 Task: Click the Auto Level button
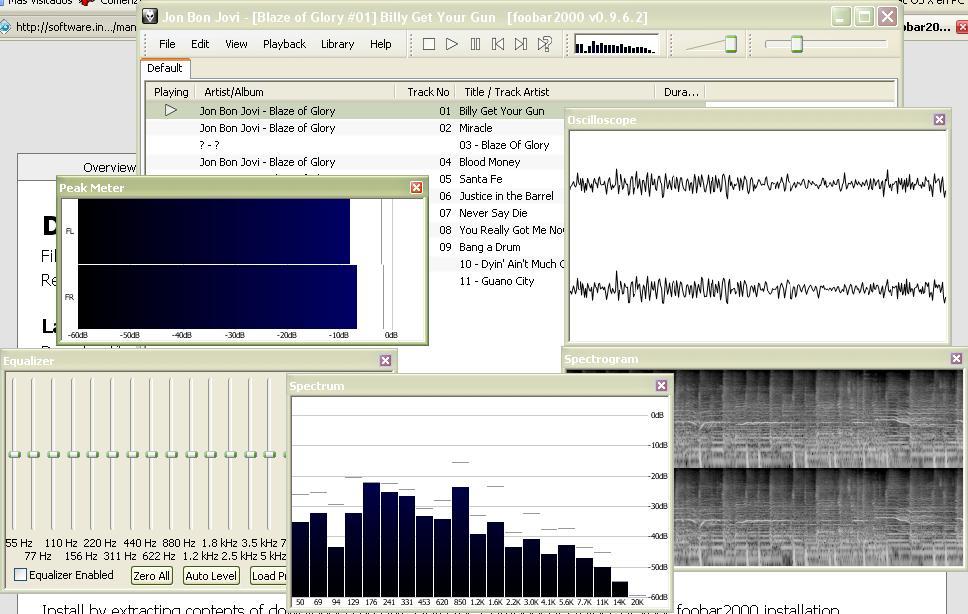click(211, 575)
